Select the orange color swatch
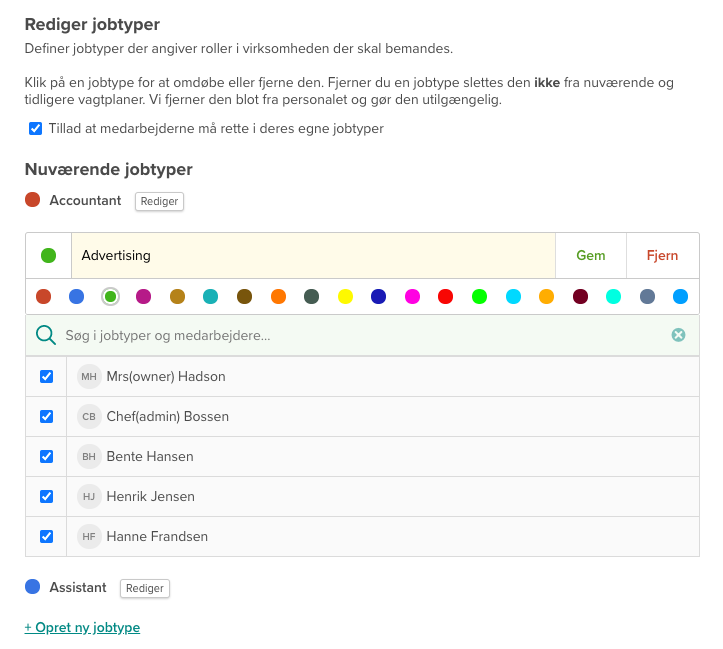 click(x=278, y=296)
